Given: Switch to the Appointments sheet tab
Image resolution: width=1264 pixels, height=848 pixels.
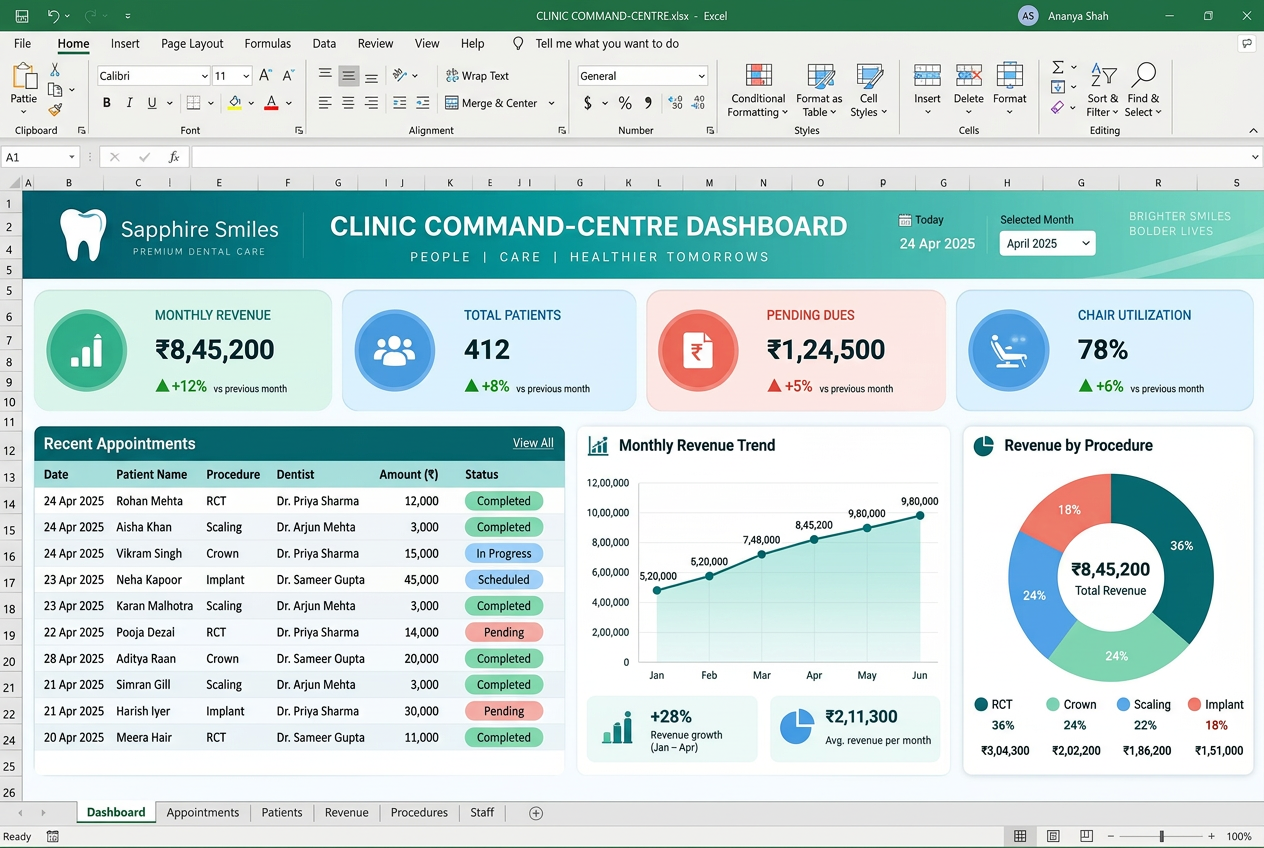Looking at the screenshot, I should (203, 813).
